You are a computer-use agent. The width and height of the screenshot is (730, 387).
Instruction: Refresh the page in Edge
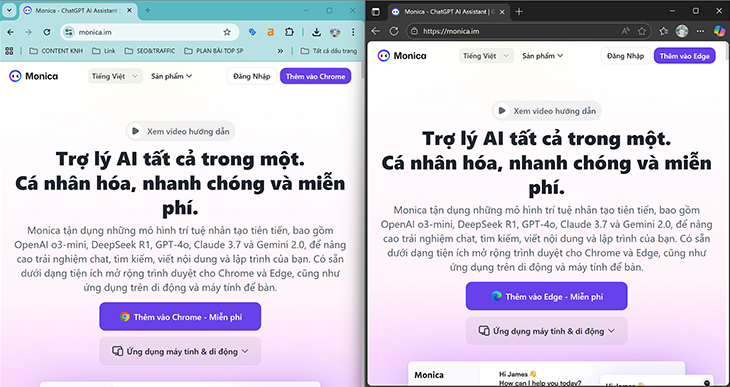pos(394,31)
